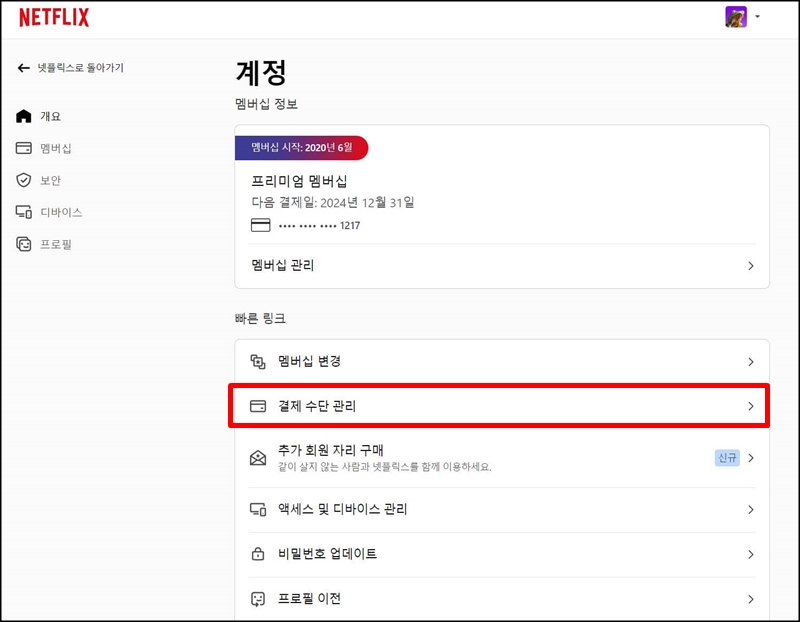Open 멤버십 관리
Screen dimensions: 800x622
click(x=502, y=266)
